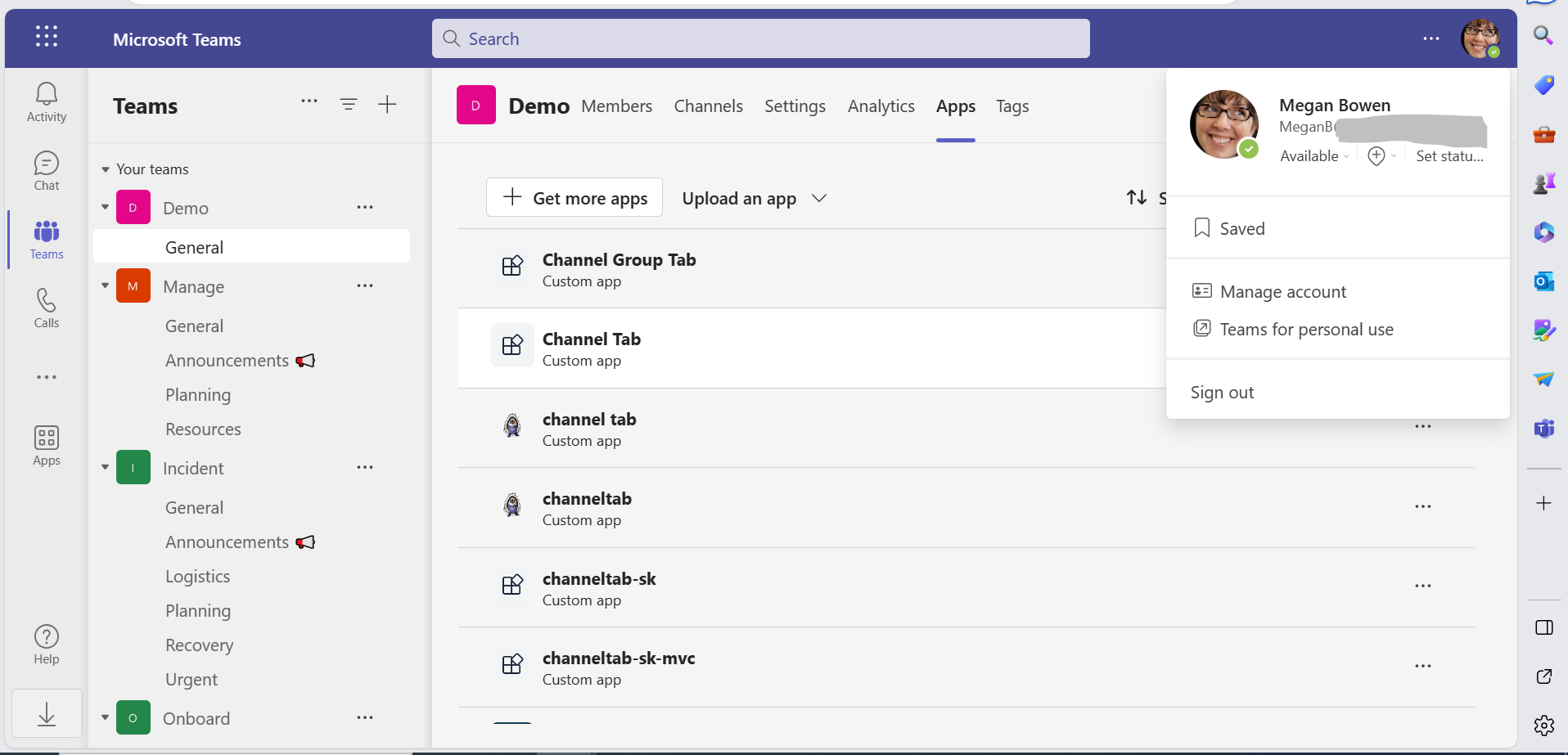Open the Activity feed icon
This screenshot has height=755, width=1568.
46,100
